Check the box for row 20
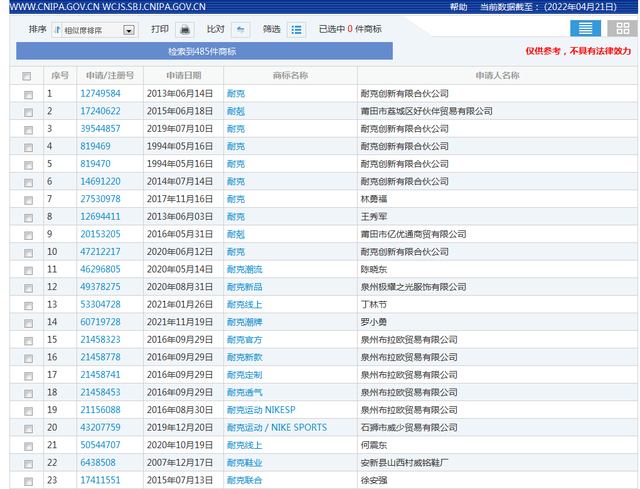 [x=28, y=429]
